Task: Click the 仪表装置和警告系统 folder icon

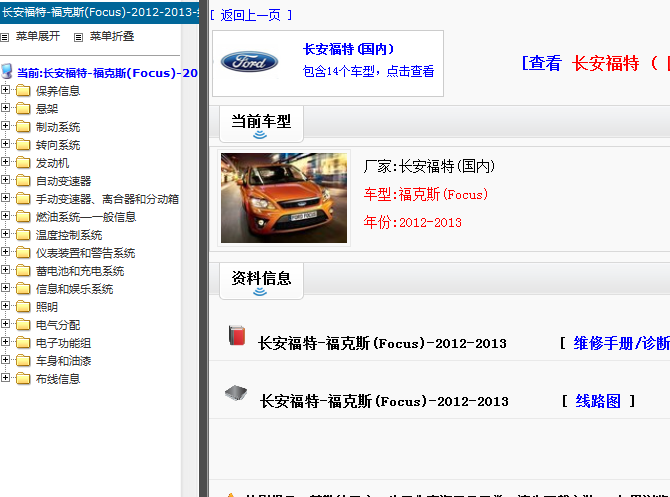Action: 23,253
